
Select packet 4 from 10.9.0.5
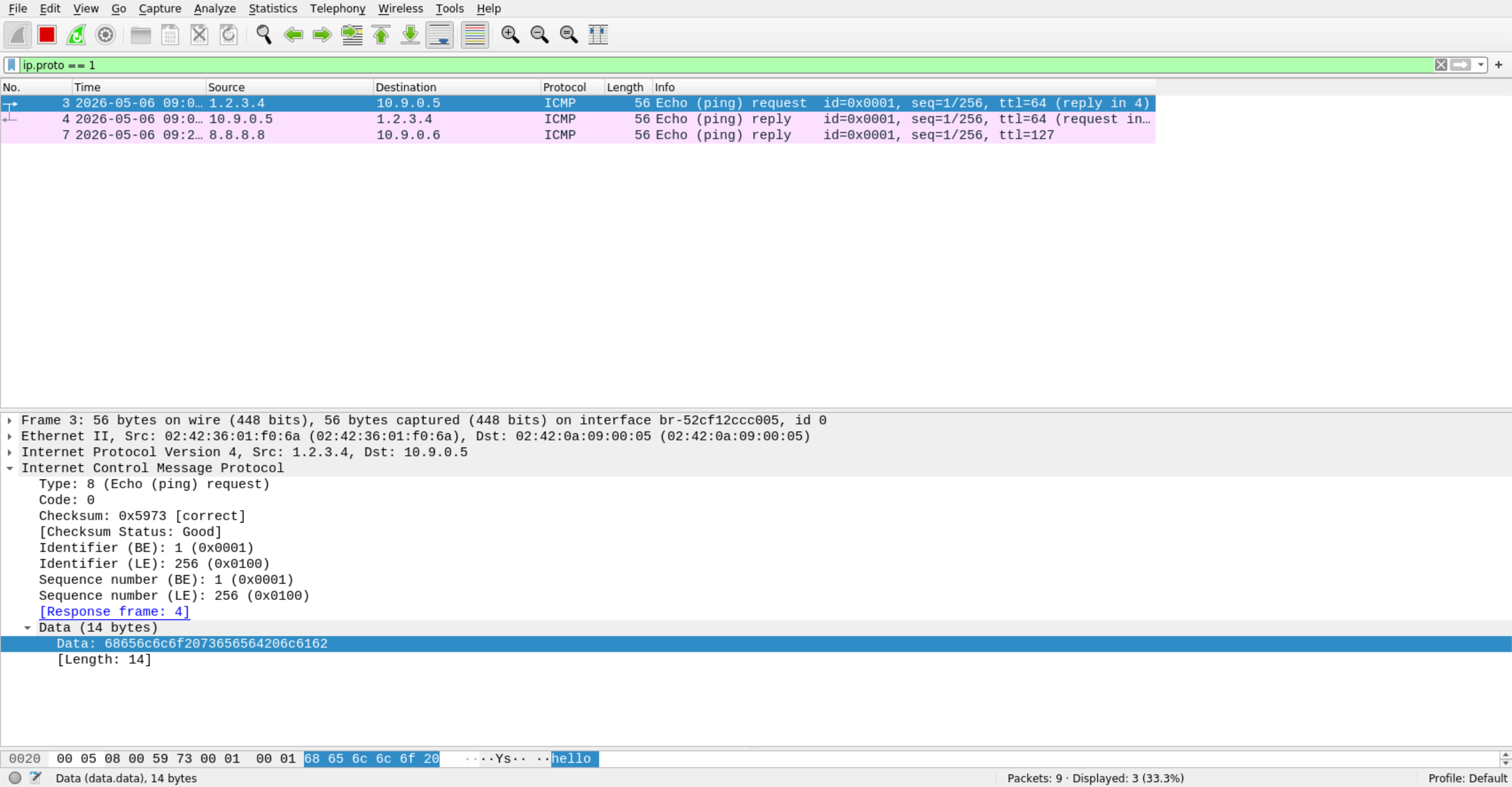(578, 119)
